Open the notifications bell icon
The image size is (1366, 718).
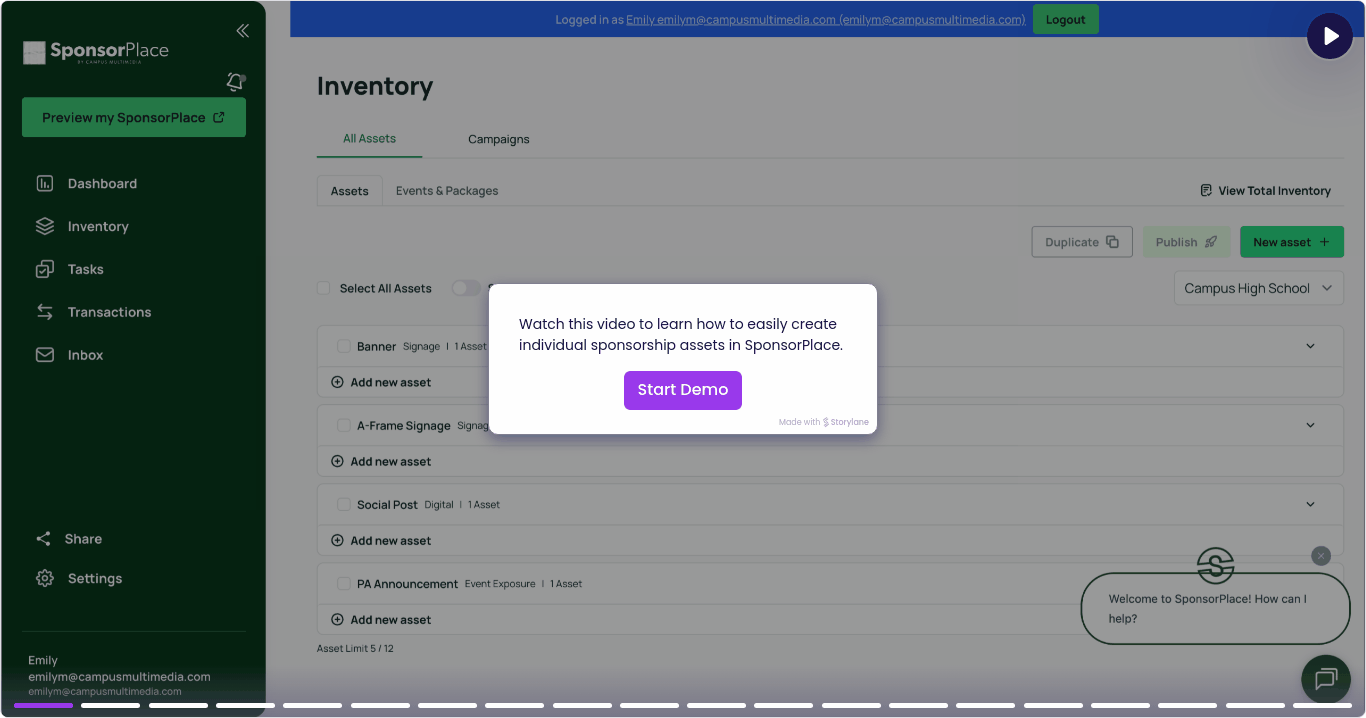click(x=236, y=82)
